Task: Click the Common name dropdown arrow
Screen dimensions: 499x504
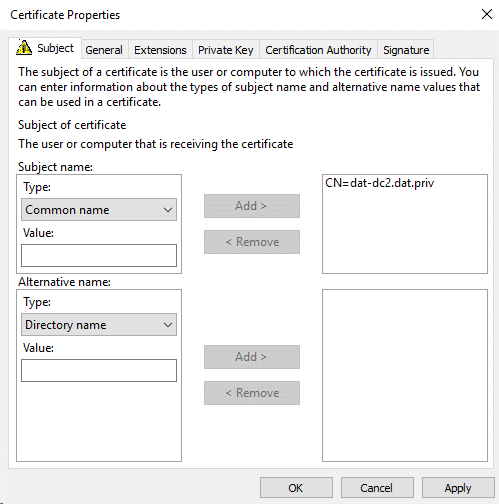Action: click(168, 210)
